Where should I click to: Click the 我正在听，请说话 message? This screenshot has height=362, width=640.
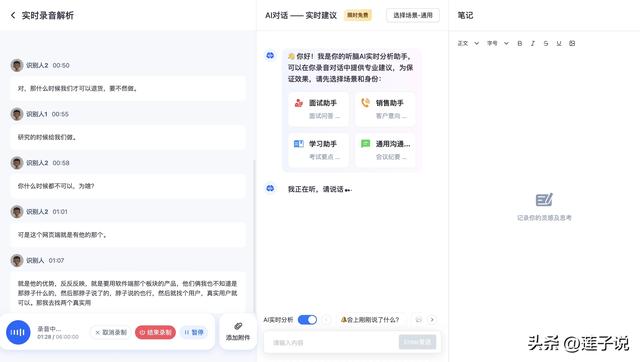click(x=320, y=189)
